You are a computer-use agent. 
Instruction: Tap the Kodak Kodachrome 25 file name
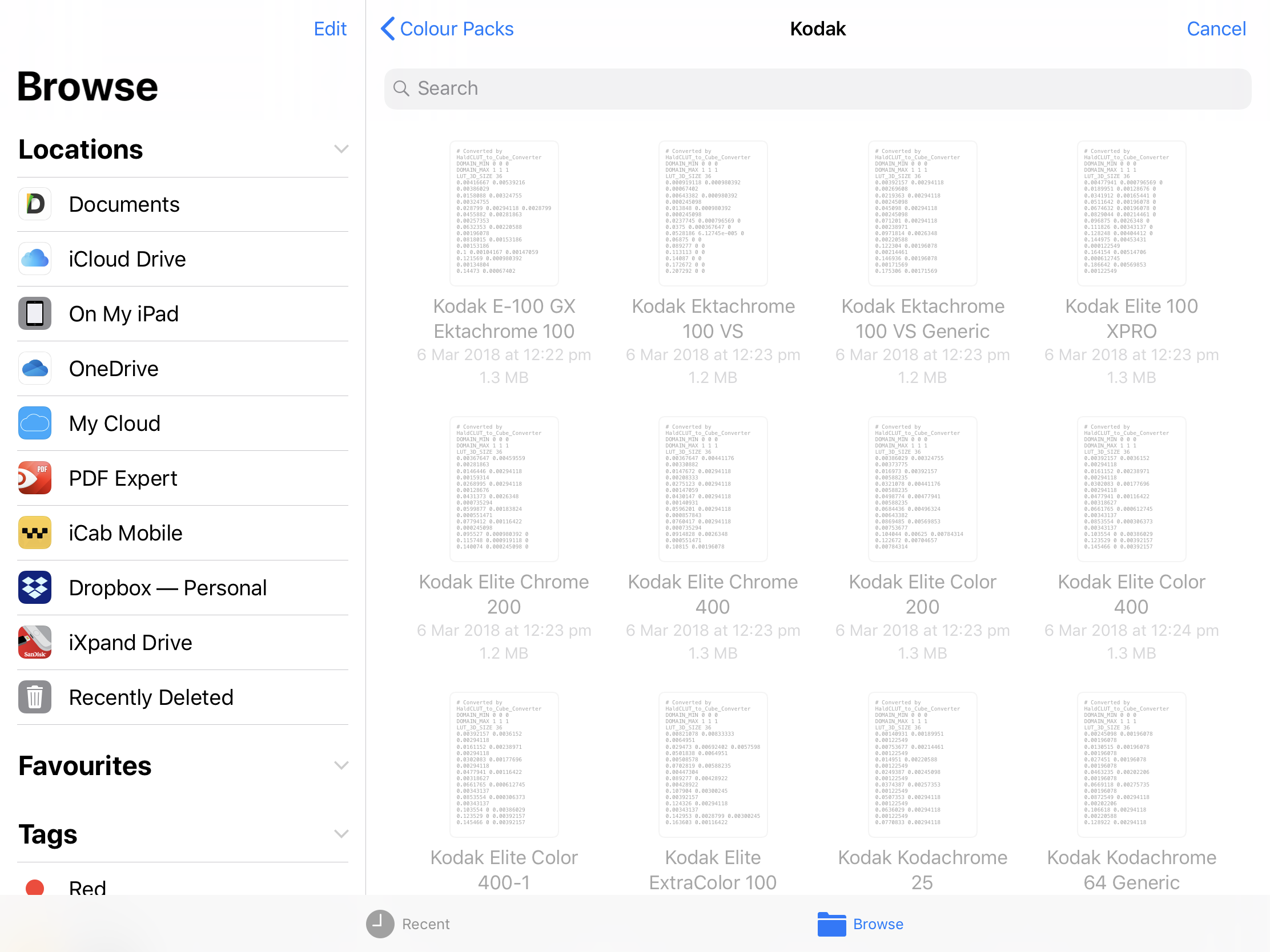tap(923, 869)
